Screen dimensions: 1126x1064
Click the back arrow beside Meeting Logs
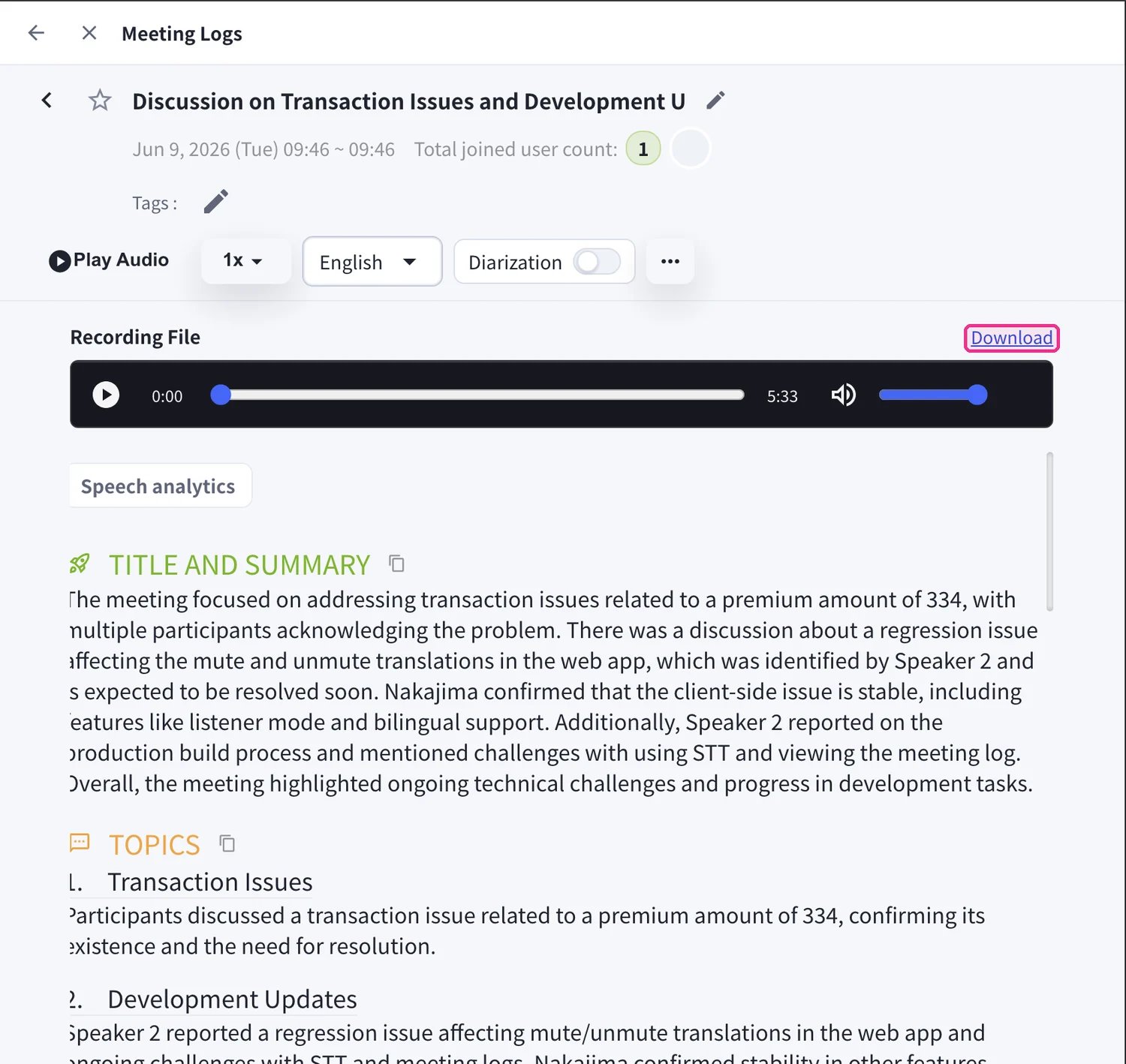(36, 32)
